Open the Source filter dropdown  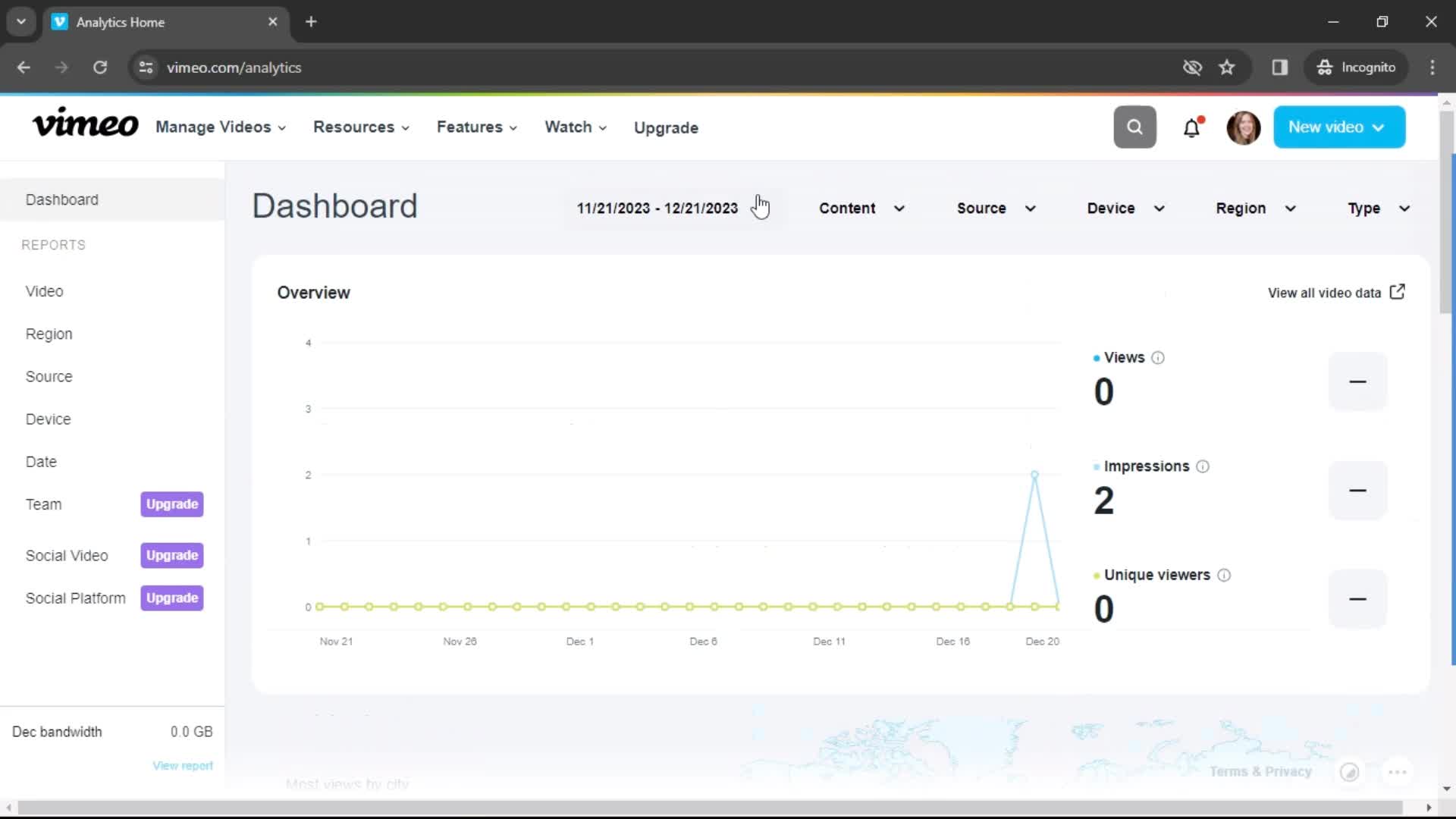996,209
